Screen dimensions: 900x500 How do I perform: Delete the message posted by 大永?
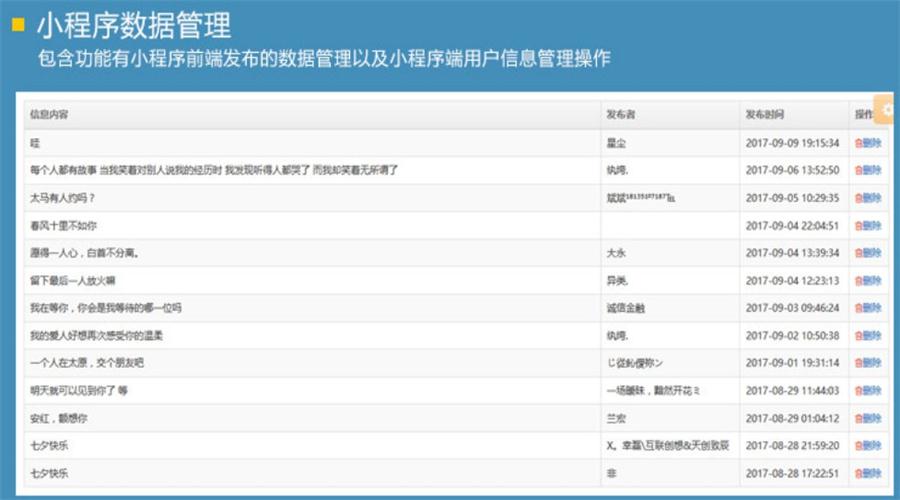[868, 253]
